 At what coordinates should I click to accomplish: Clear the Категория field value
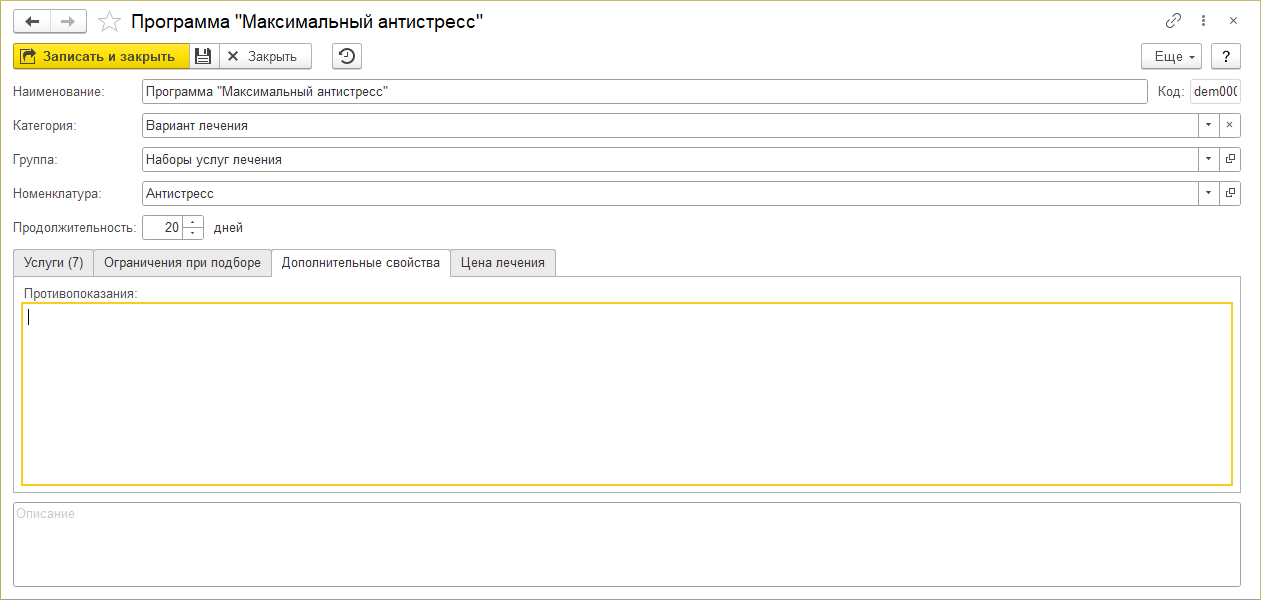tap(1230, 125)
